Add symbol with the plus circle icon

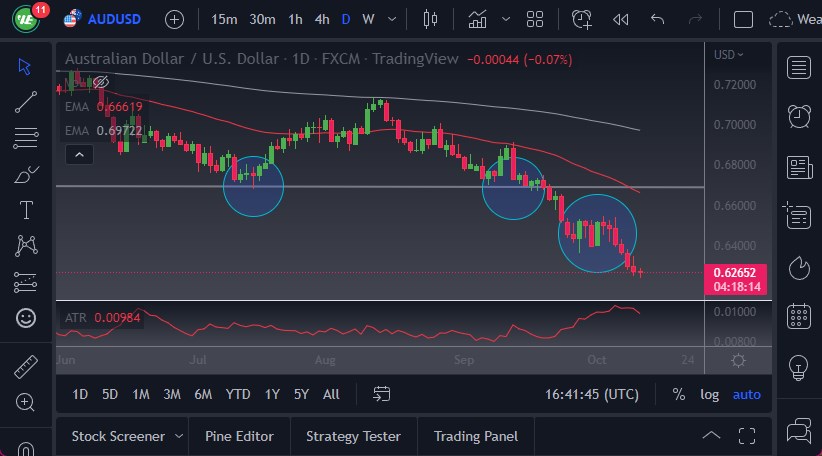[x=174, y=20]
